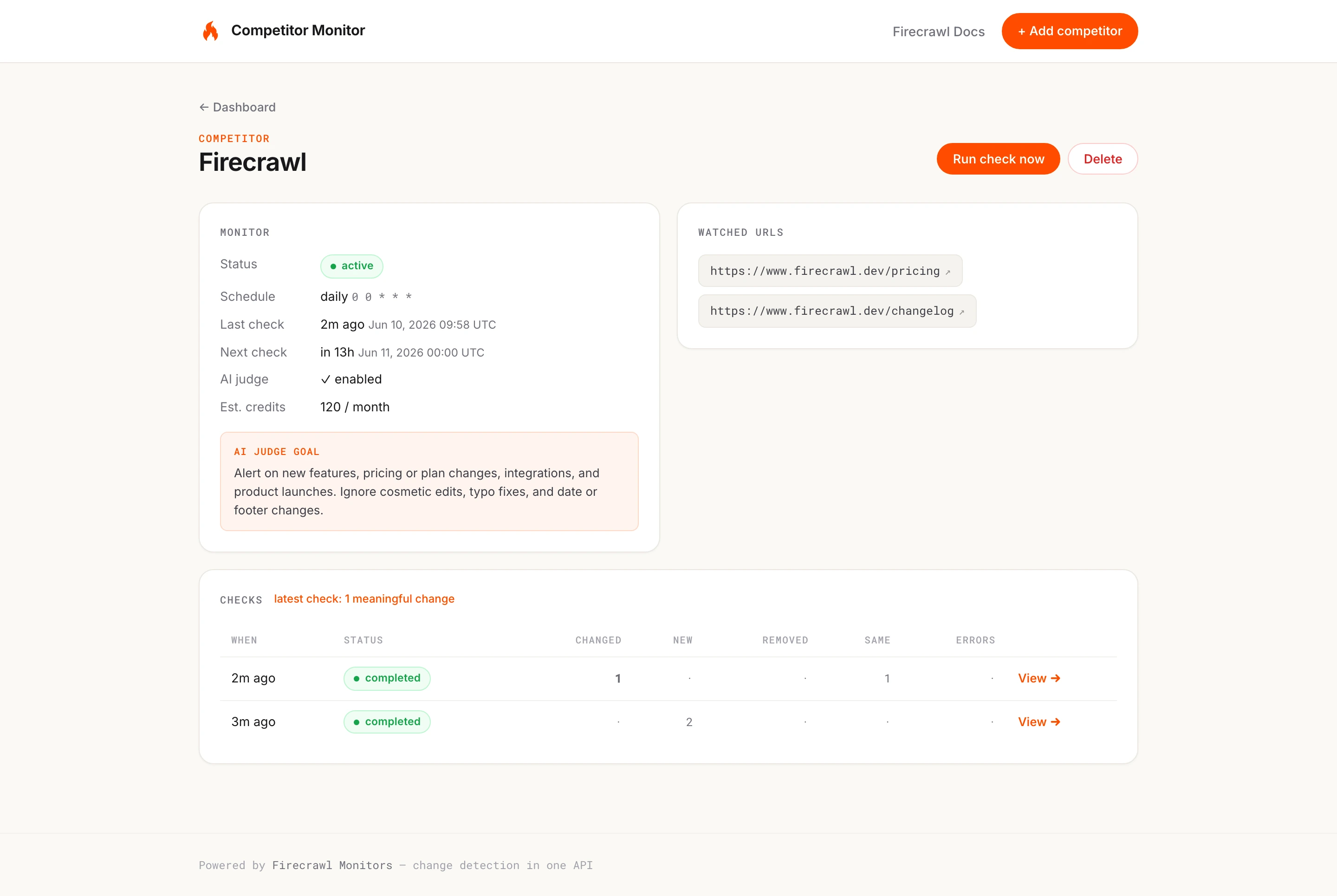Click the STATUS column header
Viewport: 1337px width, 896px height.
coord(363,640)
